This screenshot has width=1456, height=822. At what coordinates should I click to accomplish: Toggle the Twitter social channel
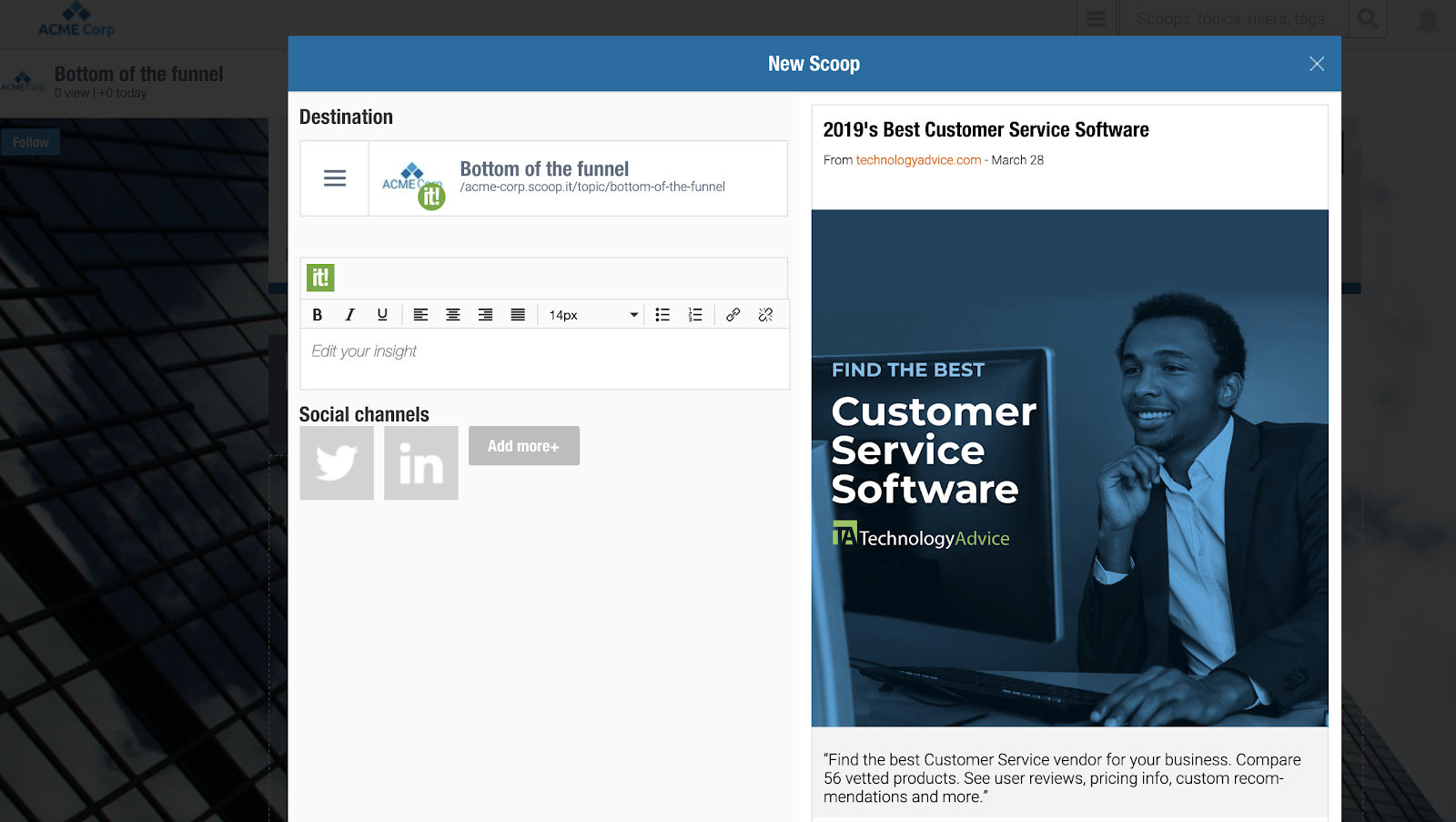[x=337, y=463]
